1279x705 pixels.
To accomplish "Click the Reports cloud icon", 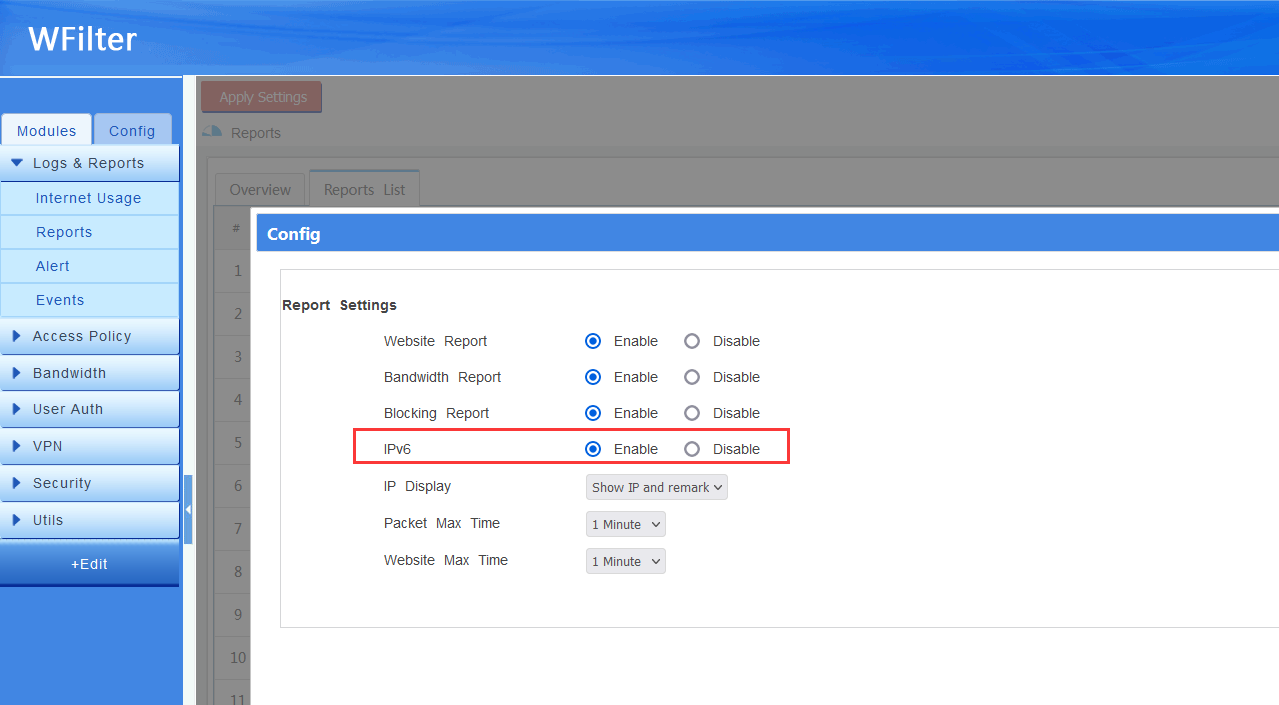I will (x=212, y=132).
